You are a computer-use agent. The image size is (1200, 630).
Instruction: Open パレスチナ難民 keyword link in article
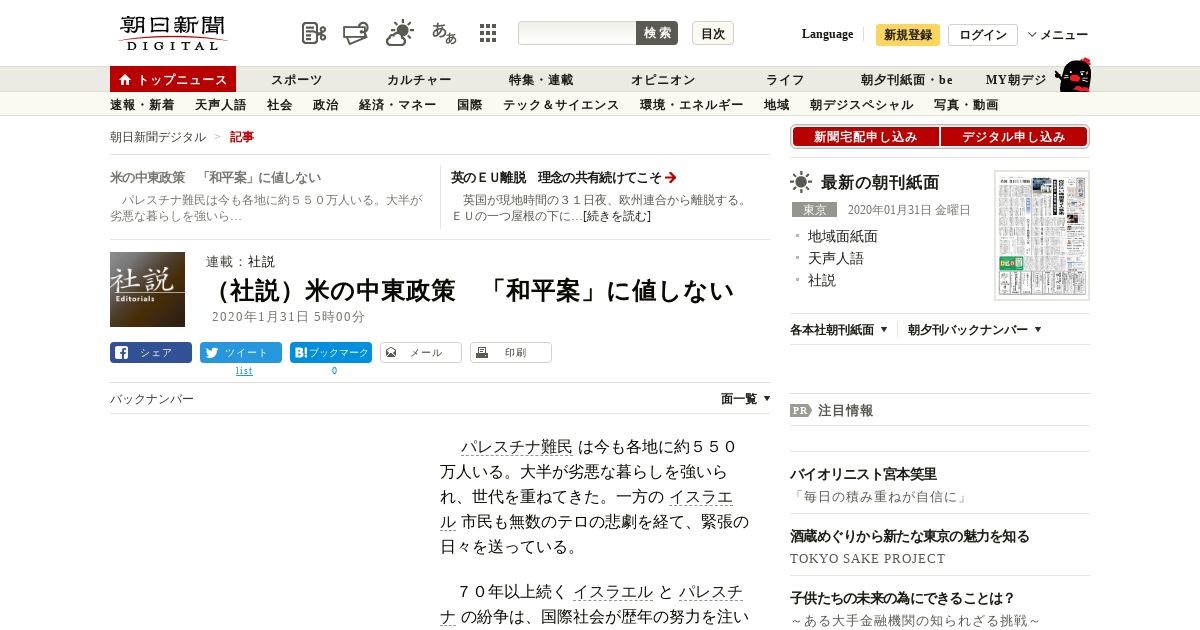tap(516, 447)
